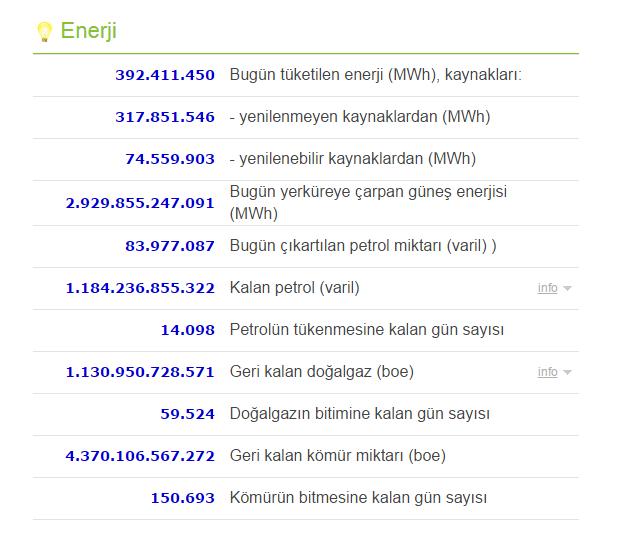Viewport: 630px width, 550px height.
Task: Select the value 150.693
Action: click(x=182, y=498)
